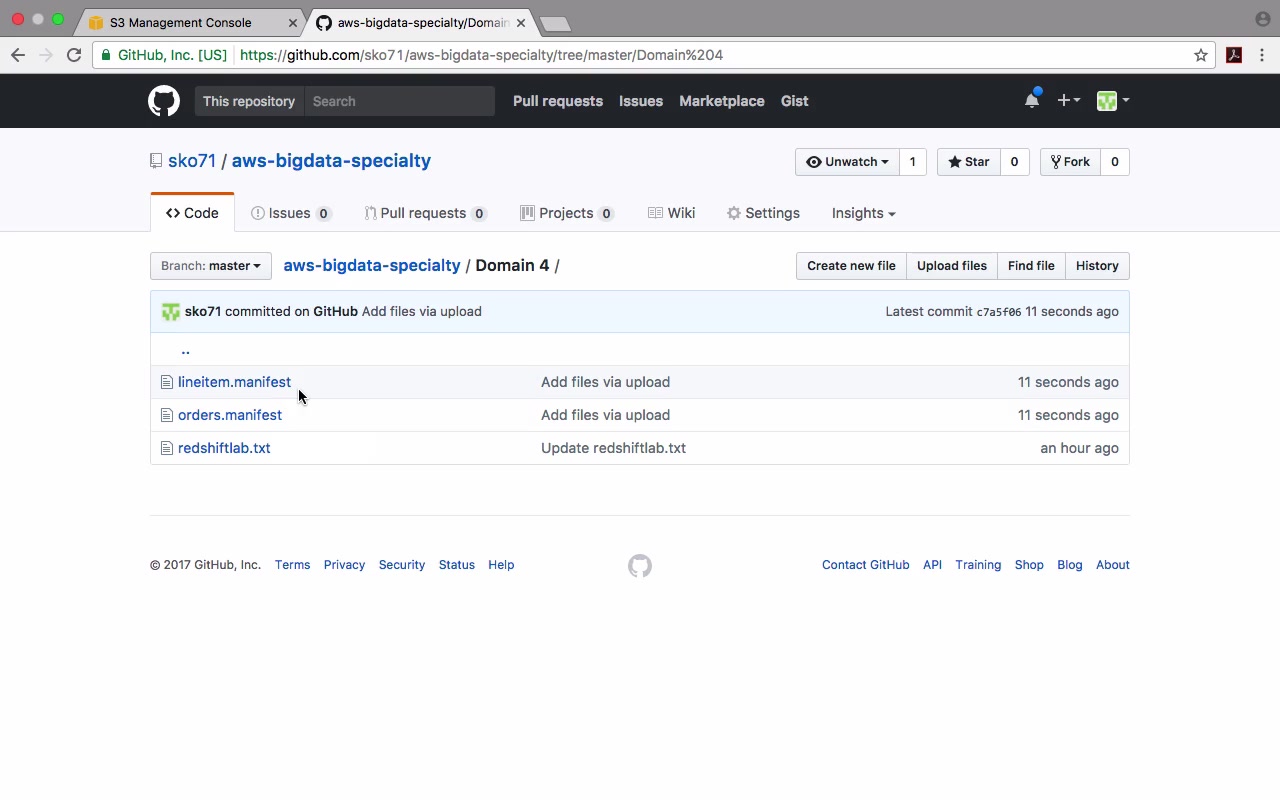This screenshot has height=800, width=1280.
Task: Open the lineitem.manifest file
Action: click(234, 382)
